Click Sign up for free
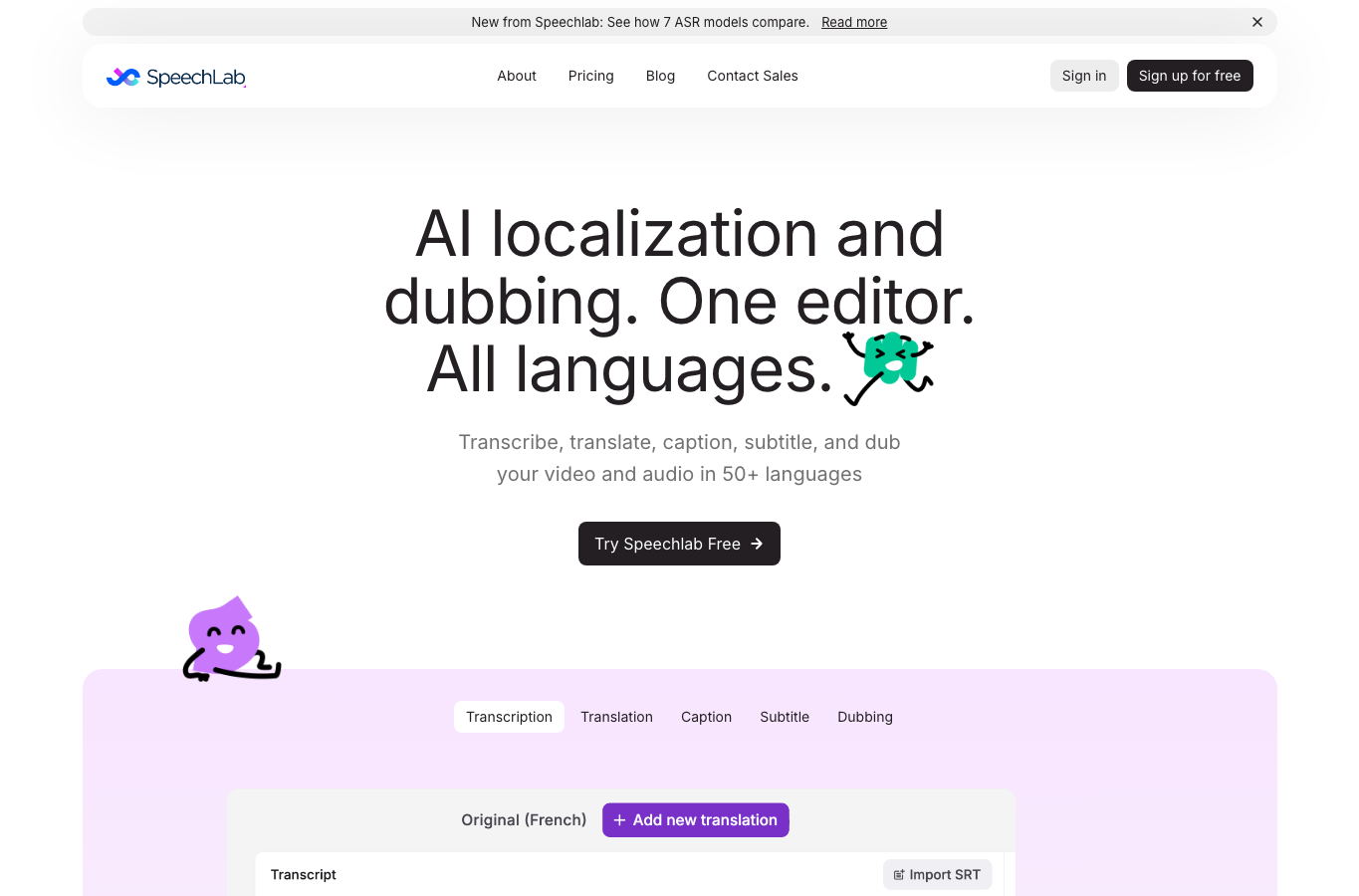The width and height of the screenshot is (1359, 896). pyautogui.click(x=1190, y=76)
